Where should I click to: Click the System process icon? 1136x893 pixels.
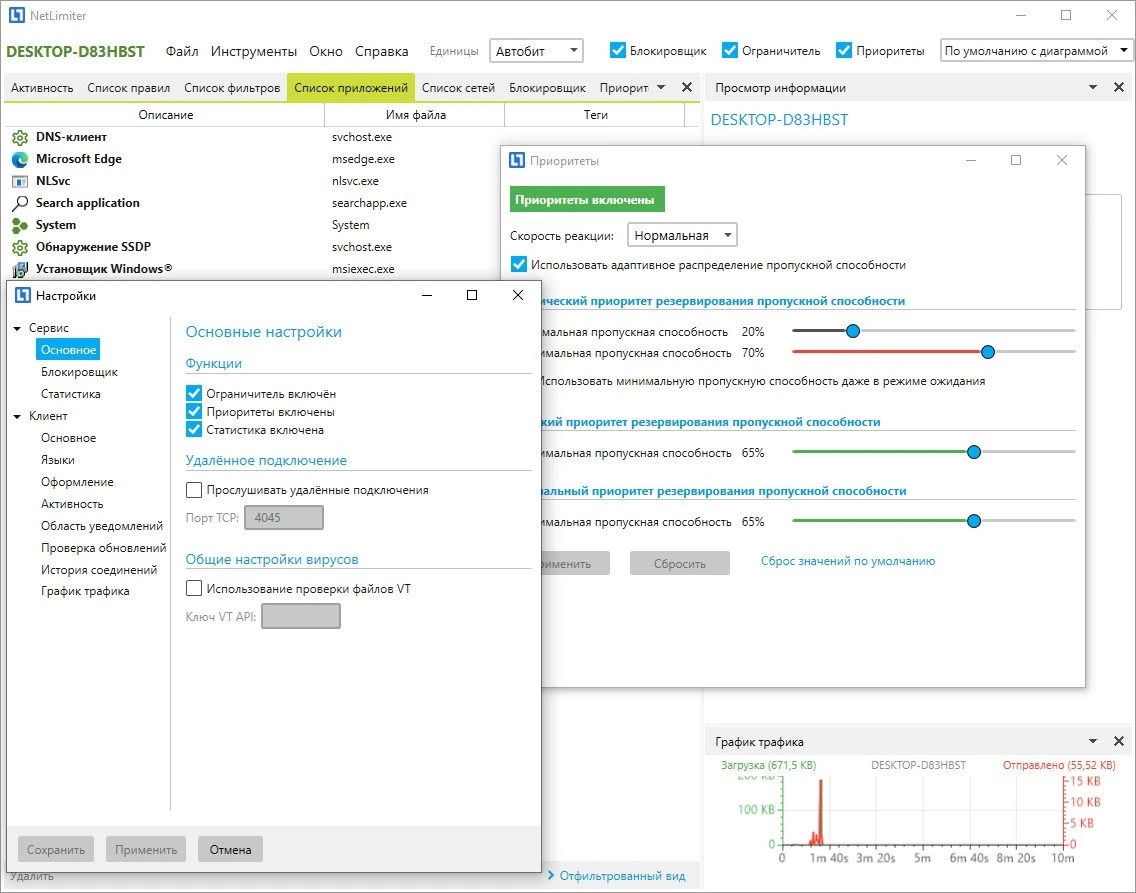click(20, 225)
